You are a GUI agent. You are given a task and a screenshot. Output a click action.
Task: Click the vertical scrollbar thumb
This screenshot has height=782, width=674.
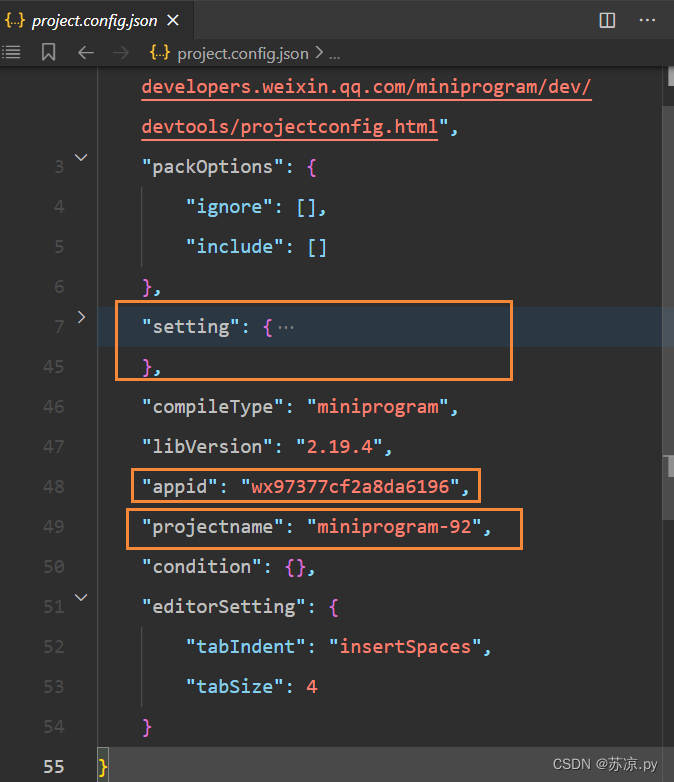point(668,314)
